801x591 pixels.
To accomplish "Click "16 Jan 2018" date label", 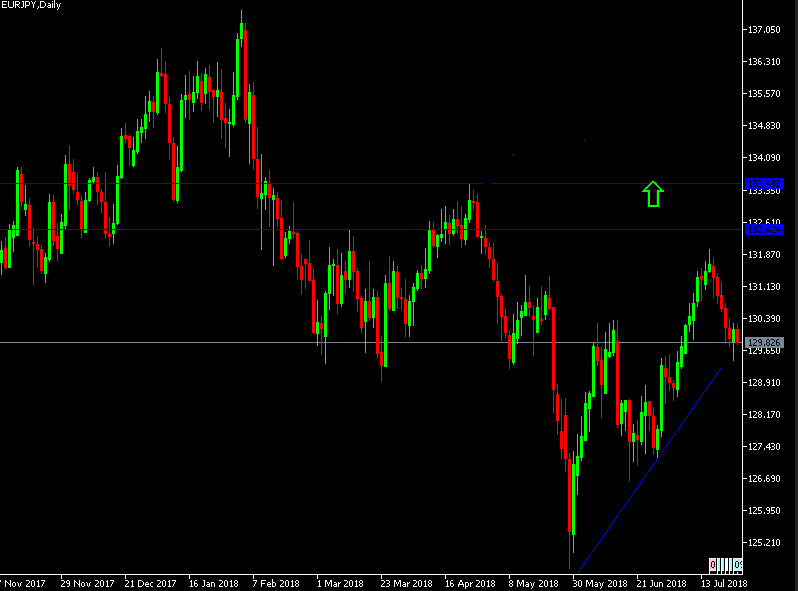I will 215,581.
